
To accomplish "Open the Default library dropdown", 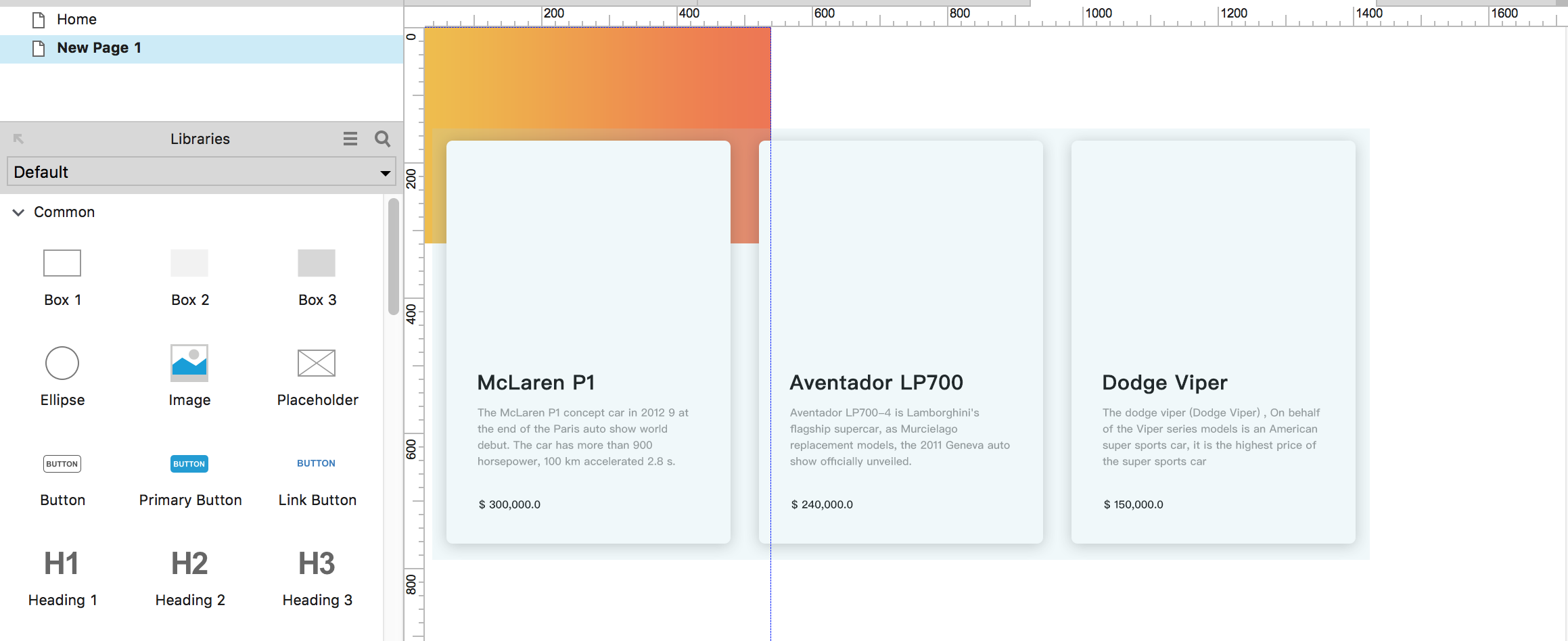I will 202,172.
